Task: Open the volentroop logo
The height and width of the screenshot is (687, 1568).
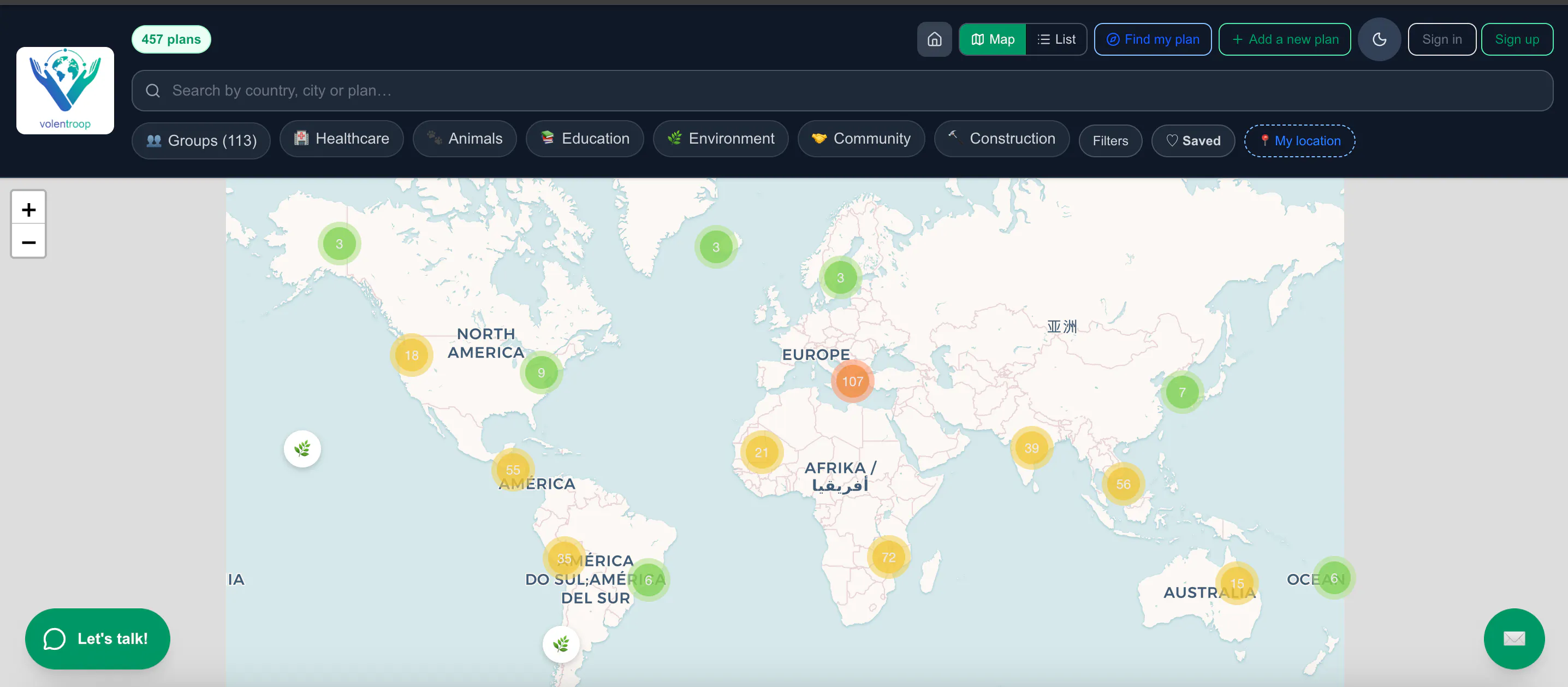Action: click(65, 90)
